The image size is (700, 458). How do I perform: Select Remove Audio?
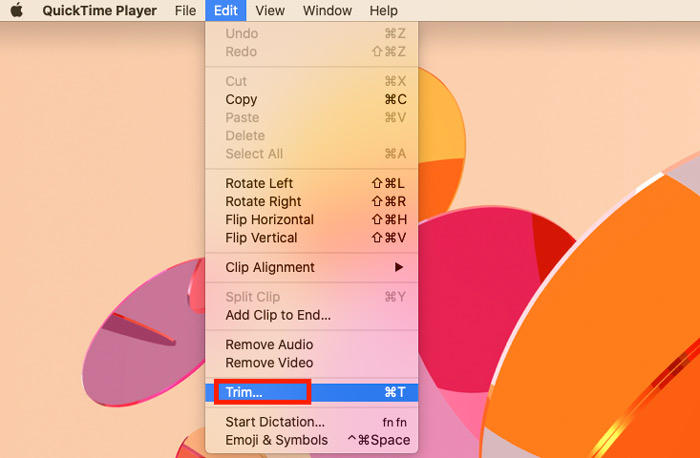312,344
